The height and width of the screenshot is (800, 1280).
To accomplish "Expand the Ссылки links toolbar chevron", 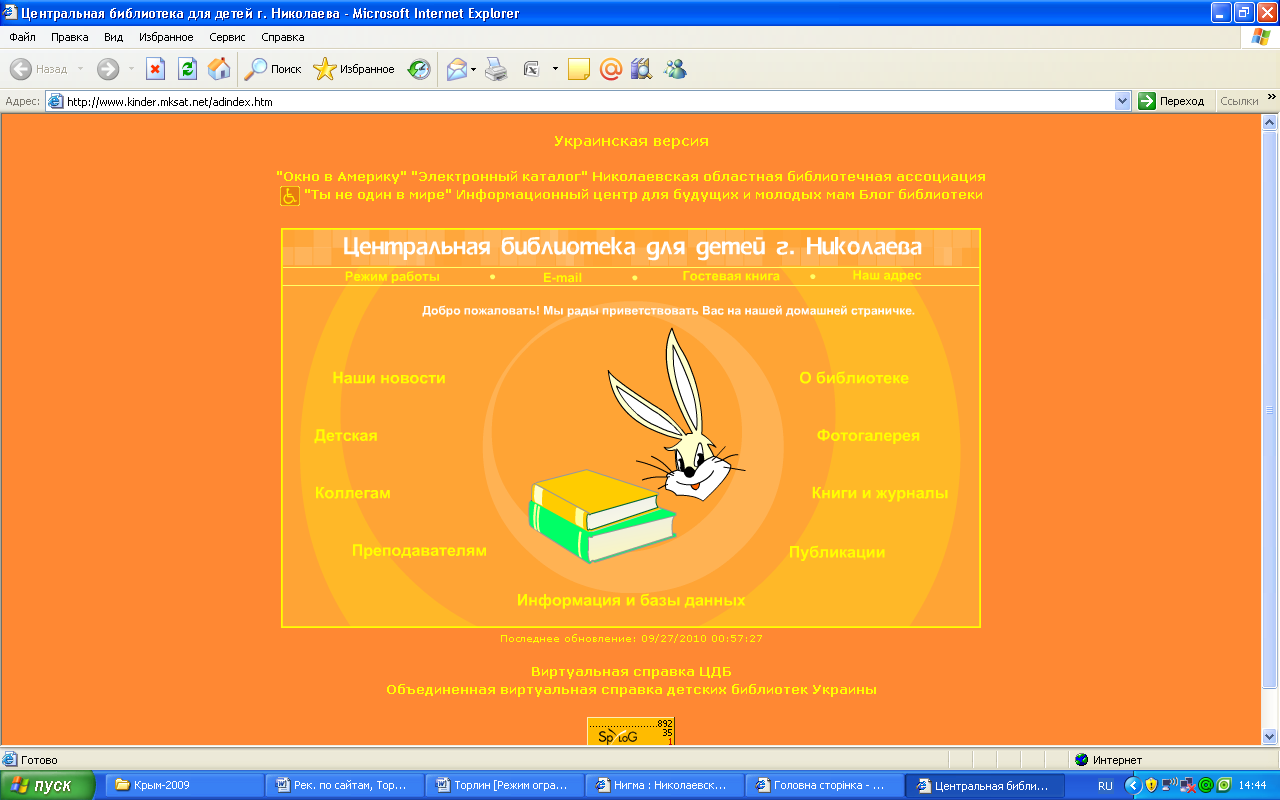I will point(1271,98).
